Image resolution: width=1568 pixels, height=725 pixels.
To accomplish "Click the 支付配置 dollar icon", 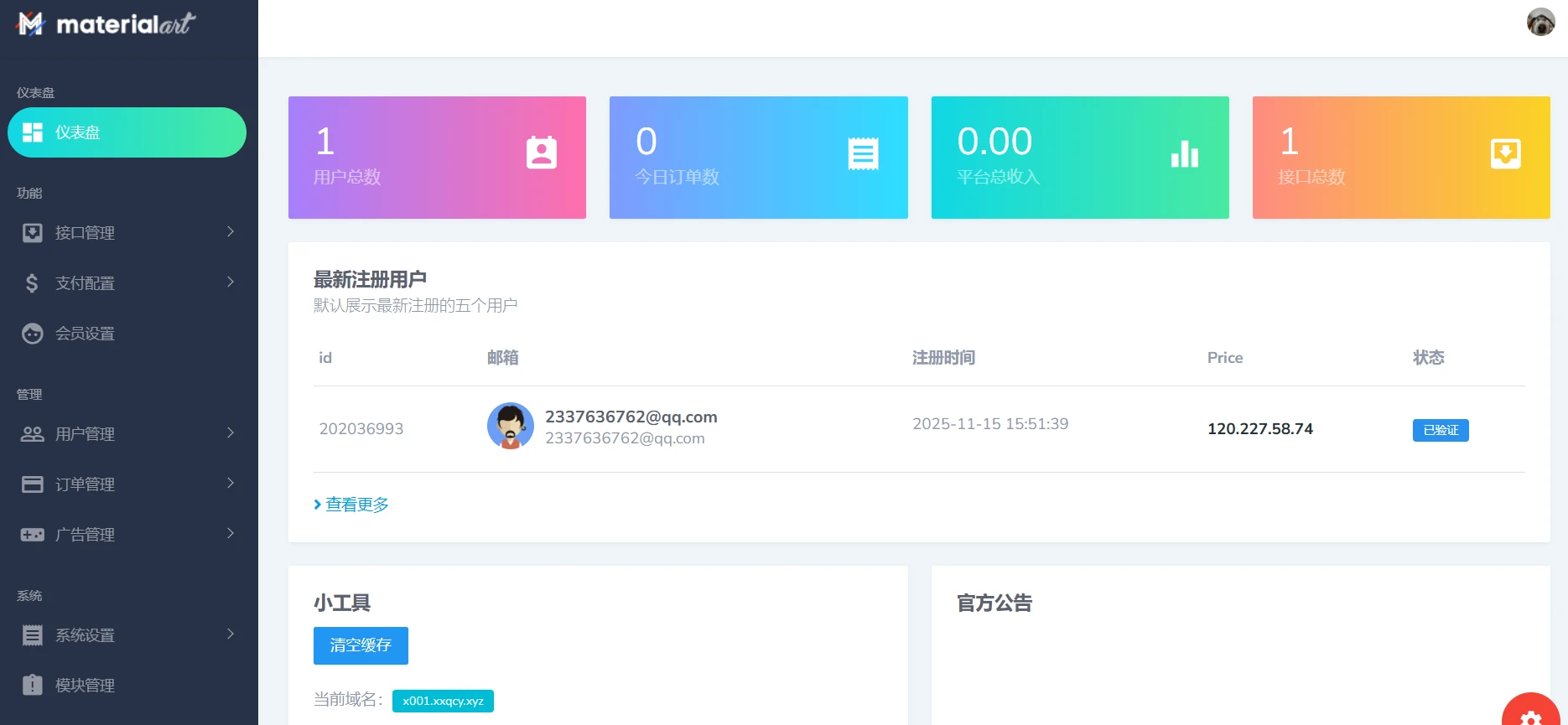I will click(32, 283).
